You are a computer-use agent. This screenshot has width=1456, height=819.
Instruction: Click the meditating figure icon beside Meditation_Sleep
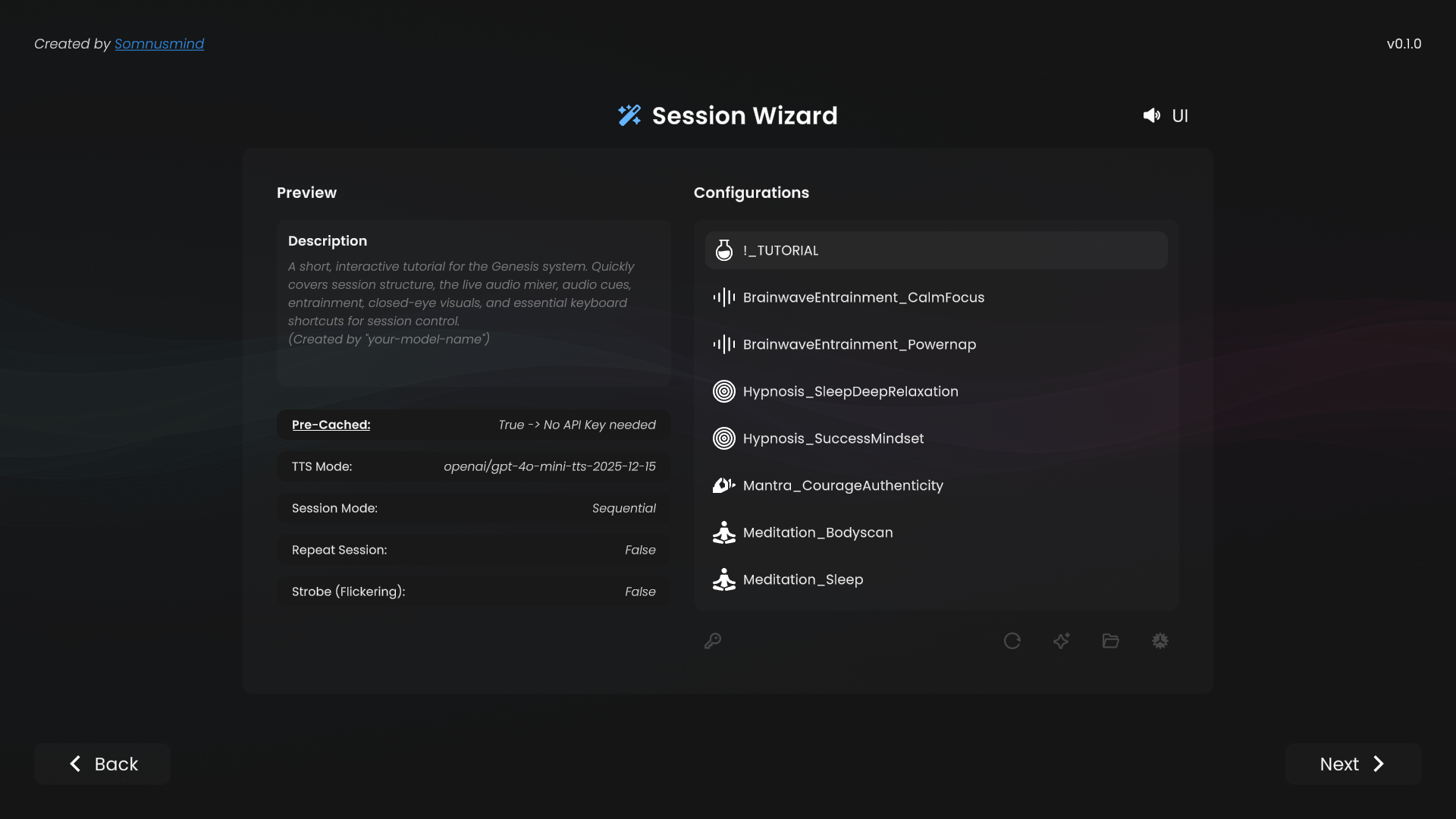click(x=724, y=579)
